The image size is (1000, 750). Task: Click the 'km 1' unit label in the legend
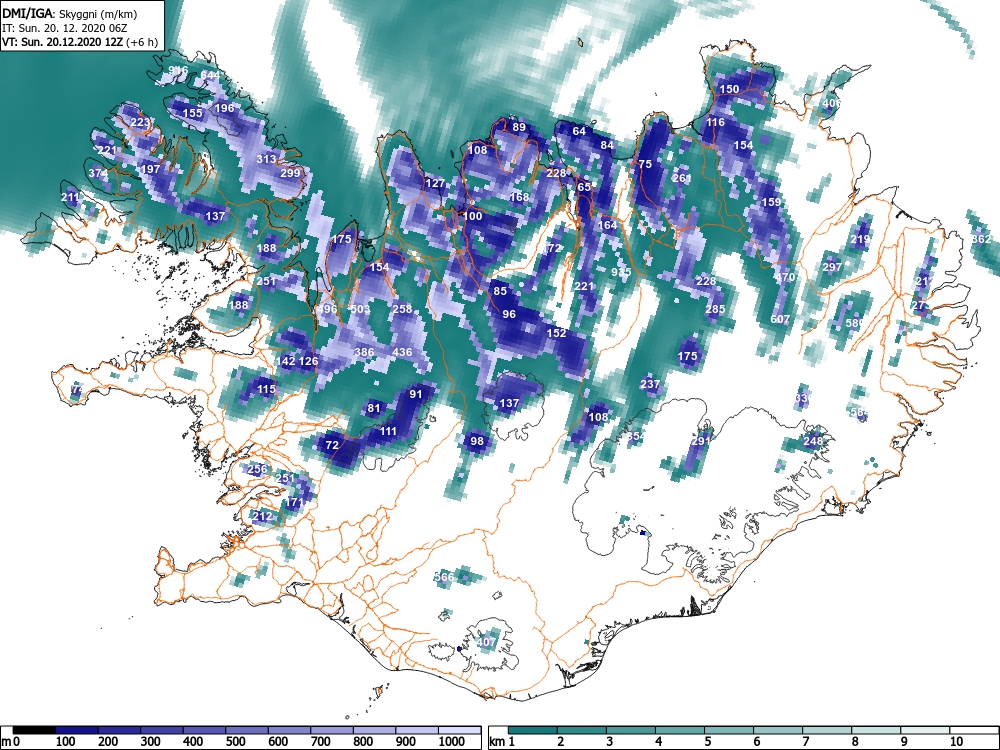click(x=503, y=742)
